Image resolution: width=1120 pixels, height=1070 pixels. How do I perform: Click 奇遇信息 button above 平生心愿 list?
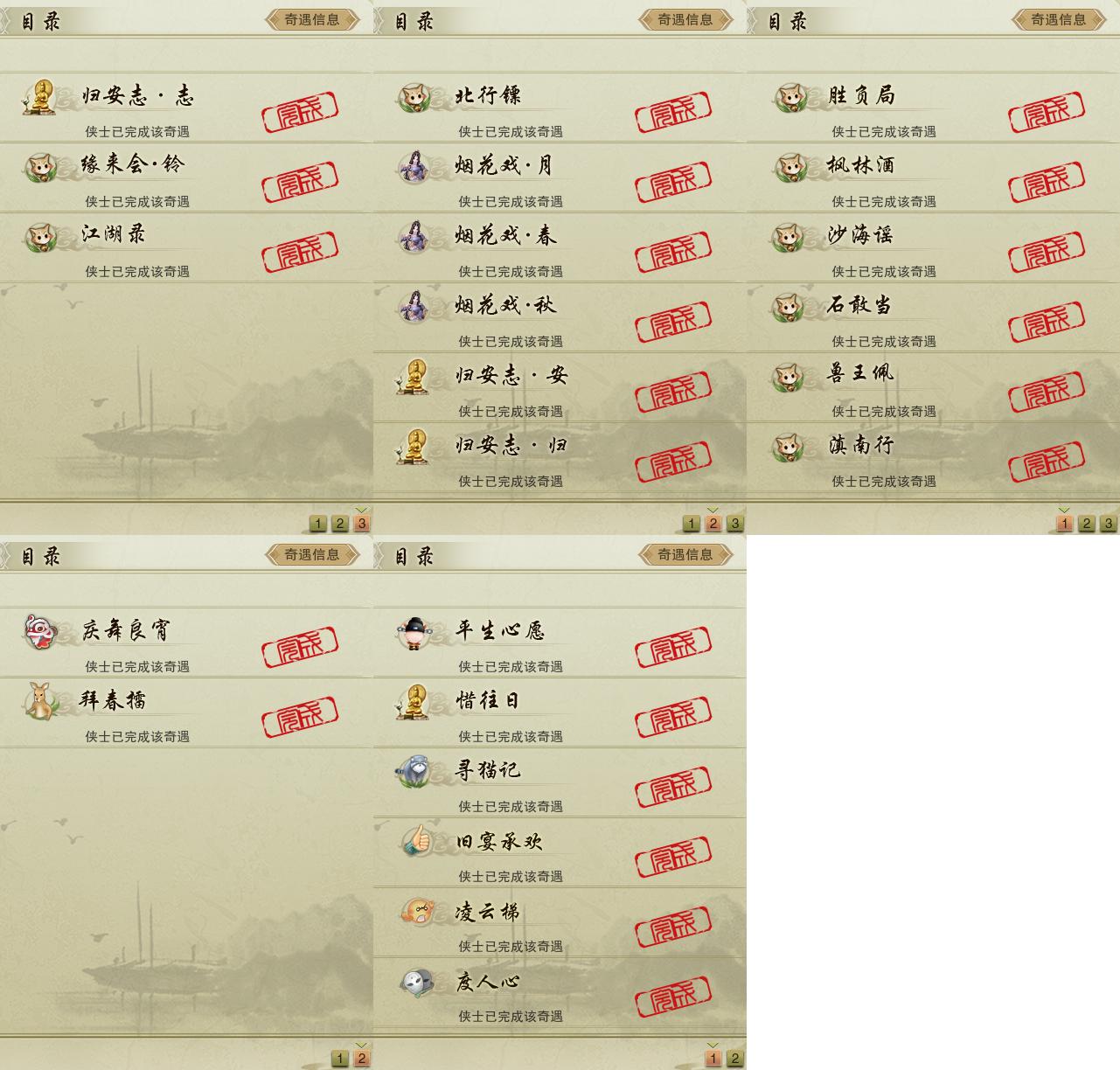(685, 554)
